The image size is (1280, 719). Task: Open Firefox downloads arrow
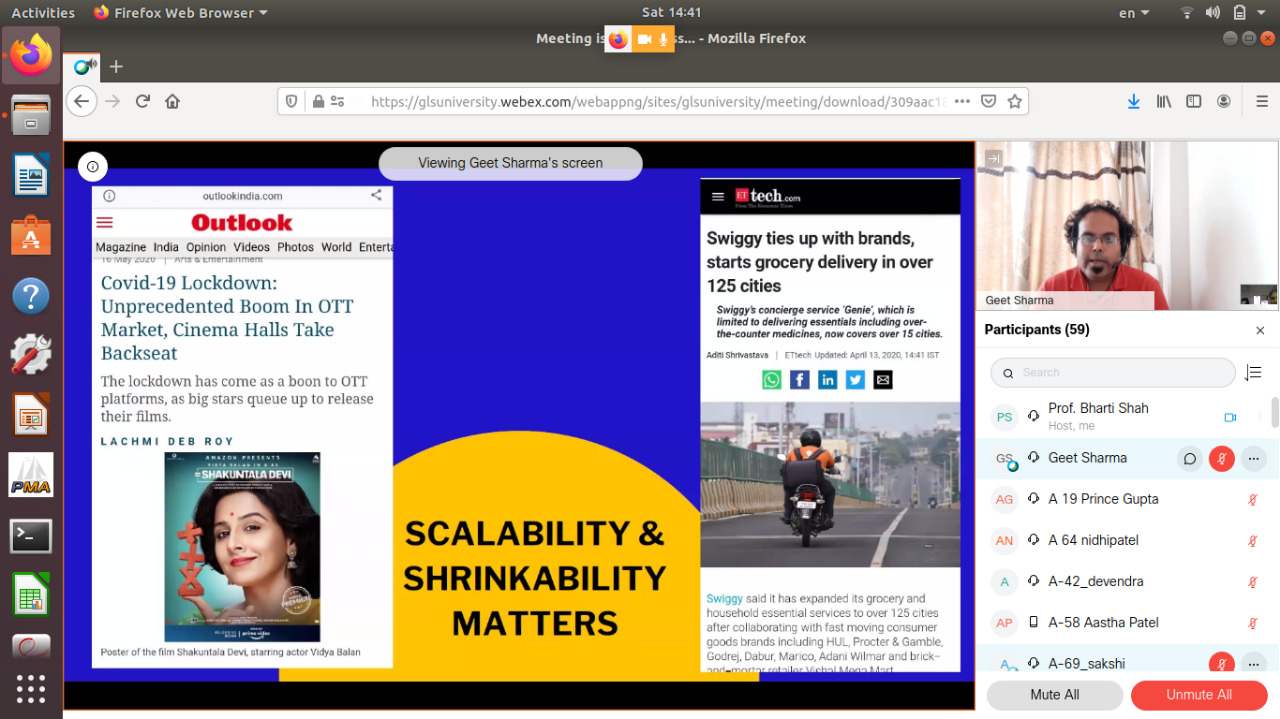pos(1133,101)
